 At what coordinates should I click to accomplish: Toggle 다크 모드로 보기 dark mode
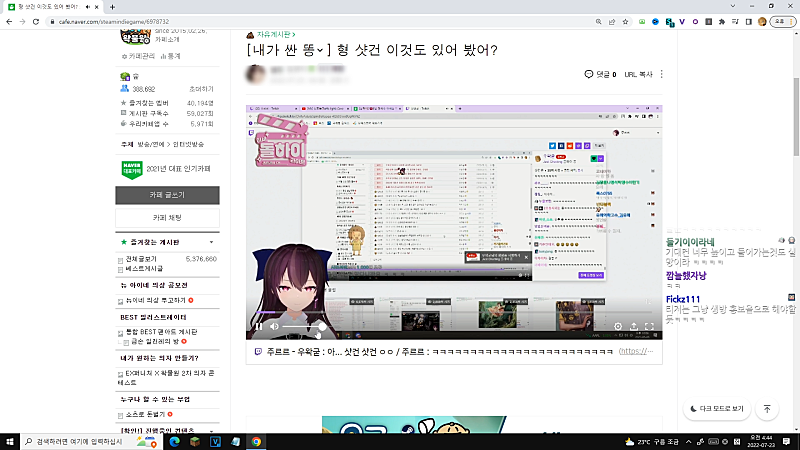pyautogui.click(x=717, y=409)
